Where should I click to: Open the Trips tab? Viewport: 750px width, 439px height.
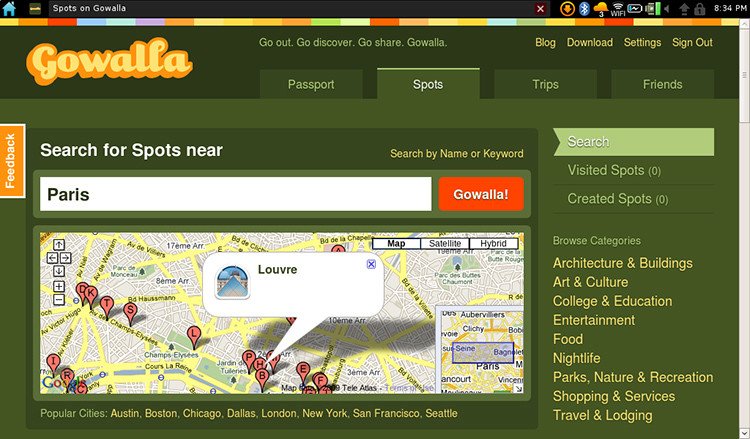click(545, 84)
